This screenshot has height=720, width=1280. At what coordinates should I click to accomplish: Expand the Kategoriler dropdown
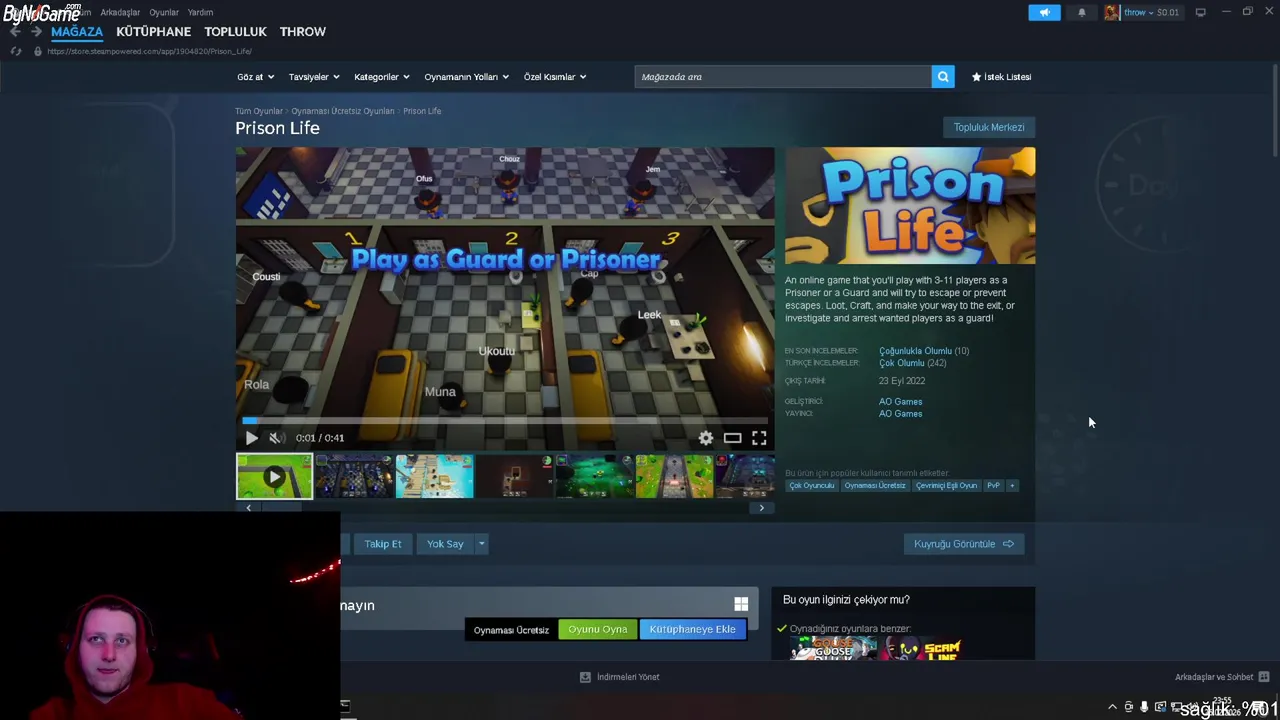(382, 77)
